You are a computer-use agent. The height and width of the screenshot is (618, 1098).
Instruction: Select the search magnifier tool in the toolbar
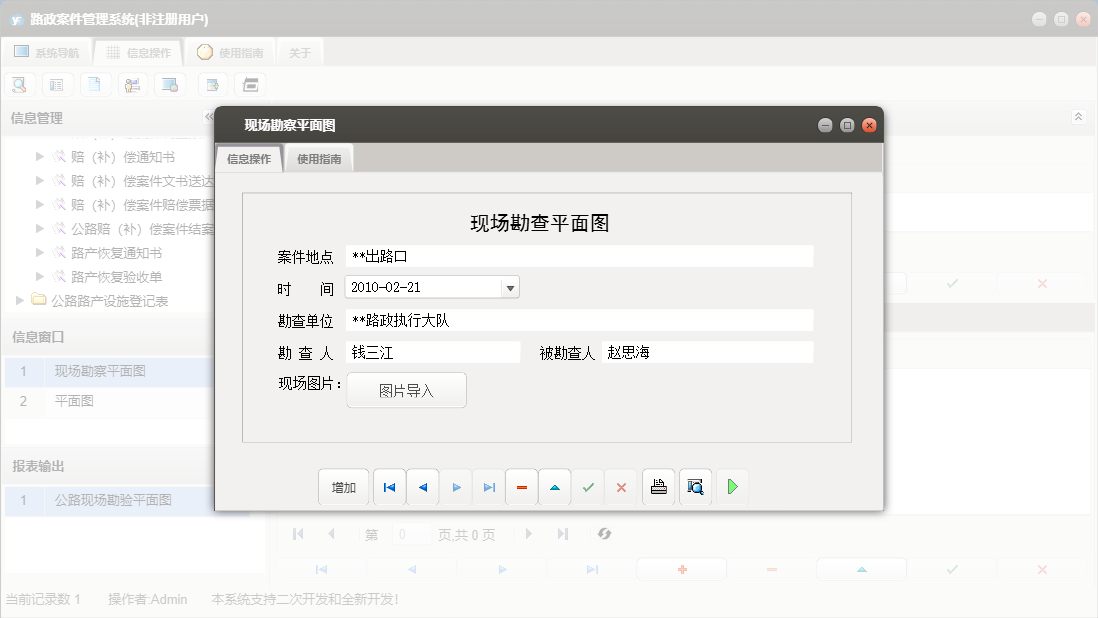[19, 84]
